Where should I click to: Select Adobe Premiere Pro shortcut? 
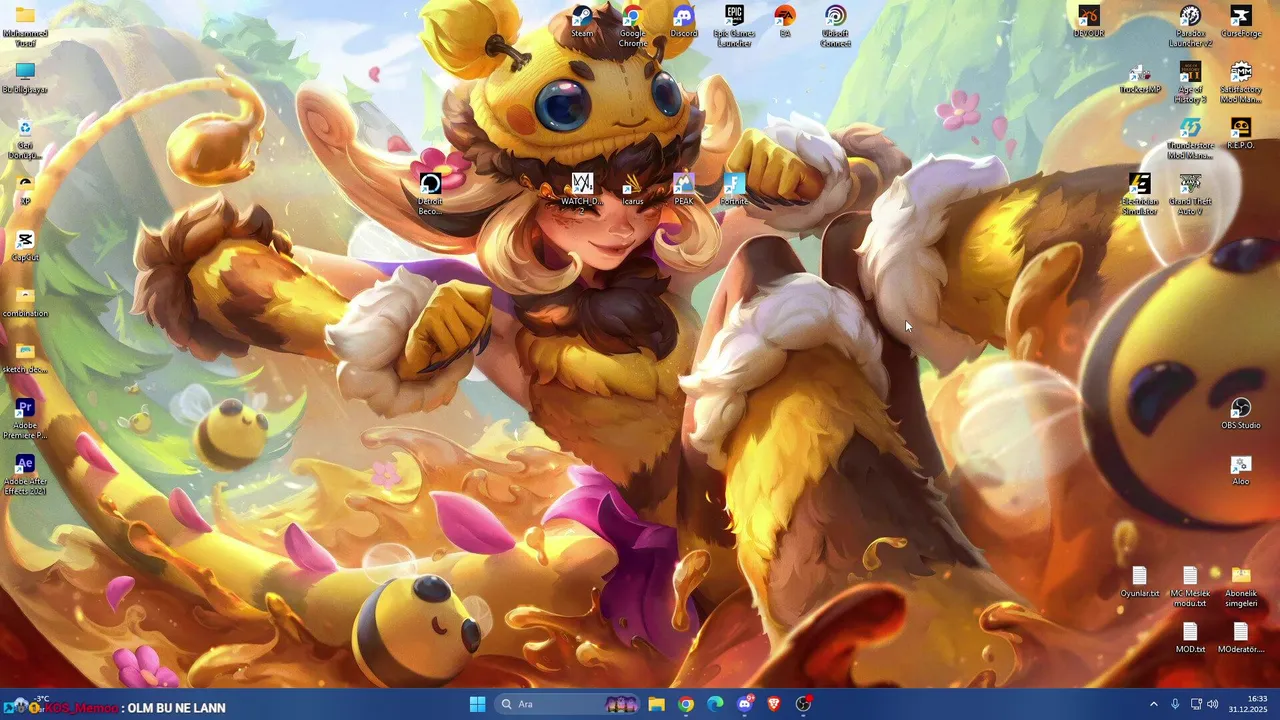coord(25,419)
